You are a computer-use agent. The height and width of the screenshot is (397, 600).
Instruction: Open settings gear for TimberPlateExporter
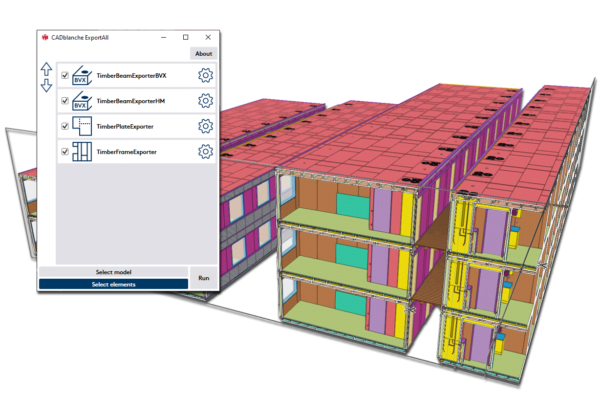205,126
